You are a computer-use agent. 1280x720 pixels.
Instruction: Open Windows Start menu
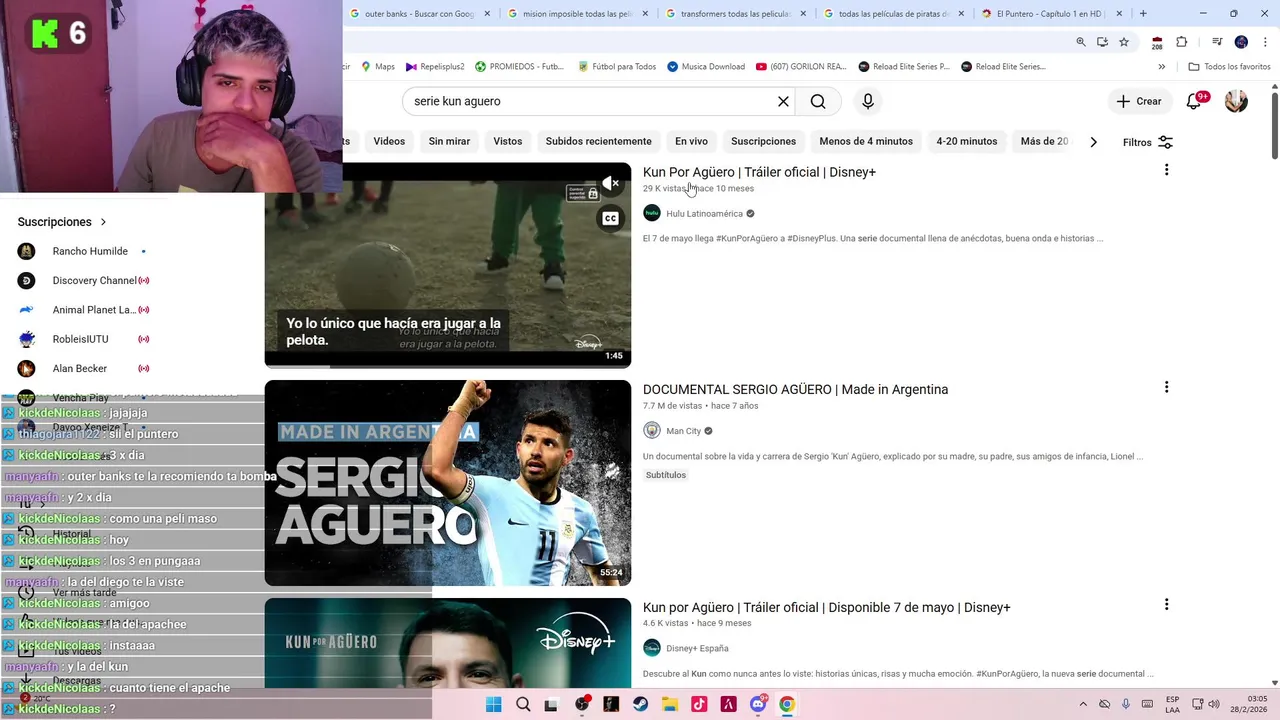[493, 704]
